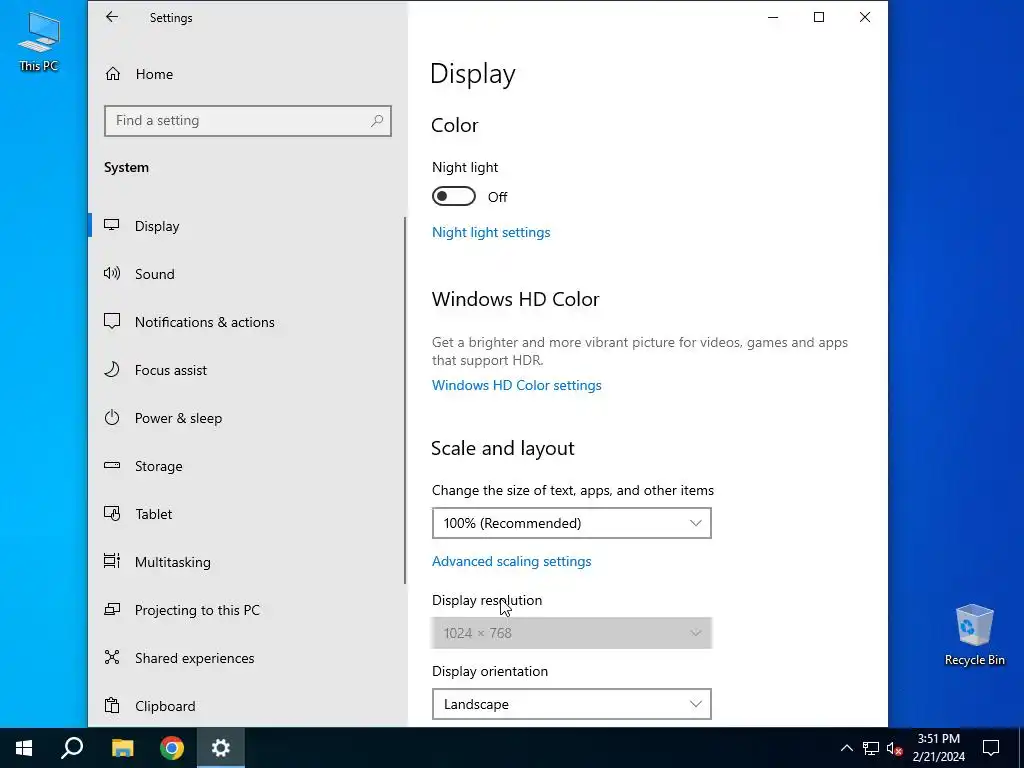
Task: Select the Recycle Bin desktop icon
Action: tap(974, 634)
